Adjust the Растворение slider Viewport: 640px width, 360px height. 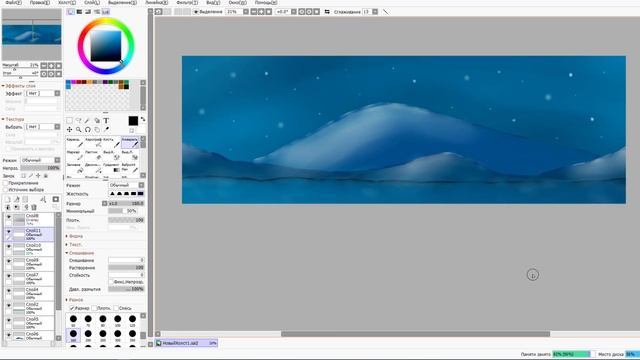click(126, 268)
